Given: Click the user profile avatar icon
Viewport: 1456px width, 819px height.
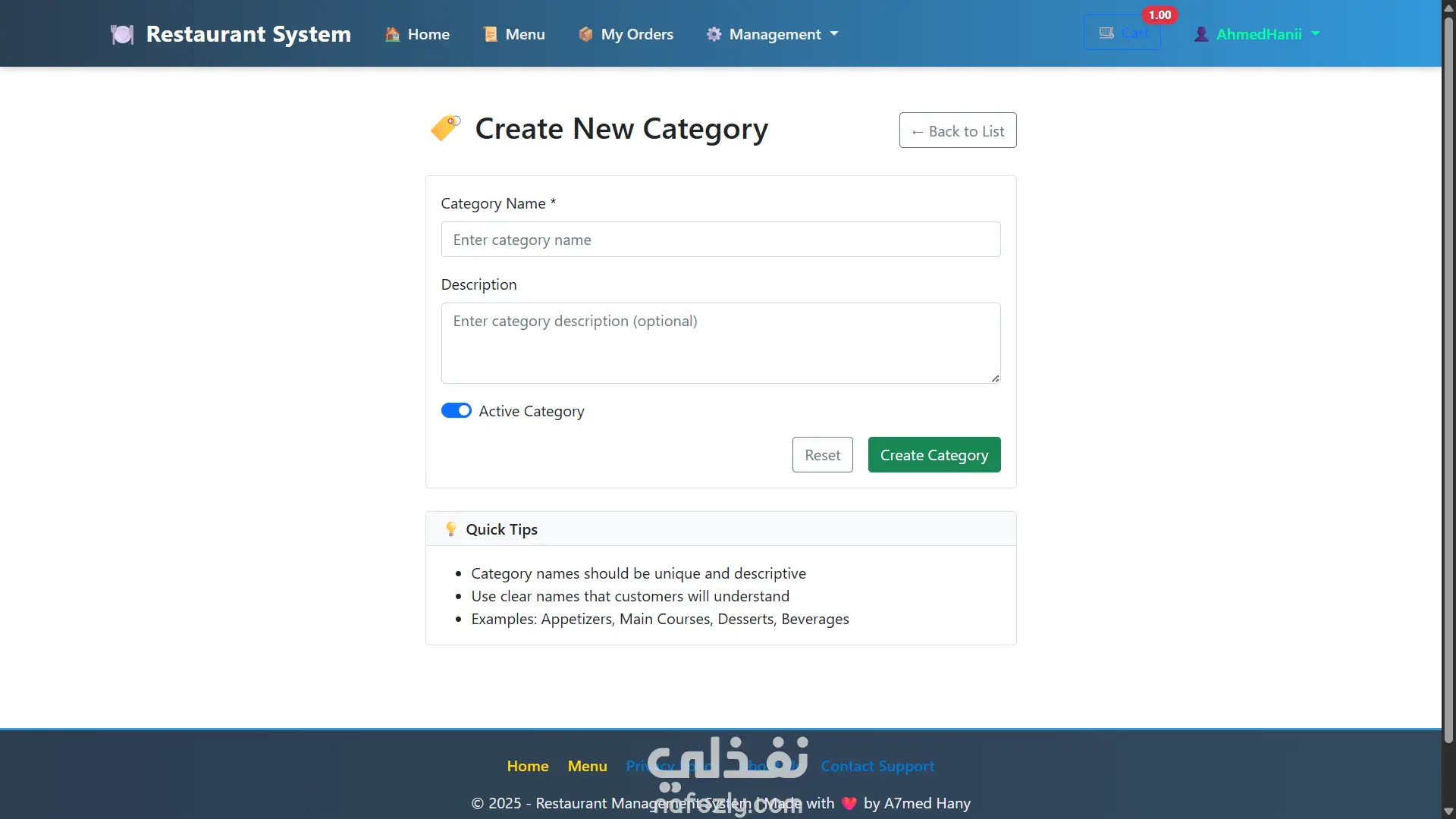Looking at the screenshot, I should [1201, 34].
